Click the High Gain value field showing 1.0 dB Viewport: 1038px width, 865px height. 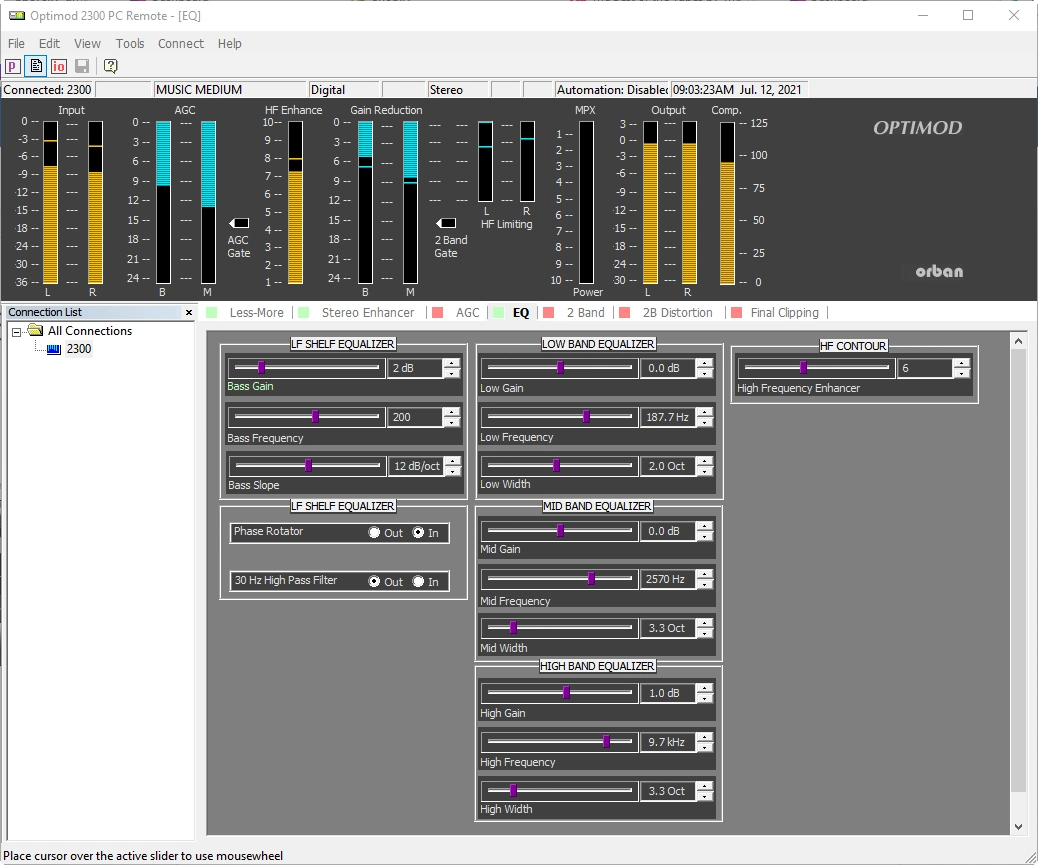668,693
